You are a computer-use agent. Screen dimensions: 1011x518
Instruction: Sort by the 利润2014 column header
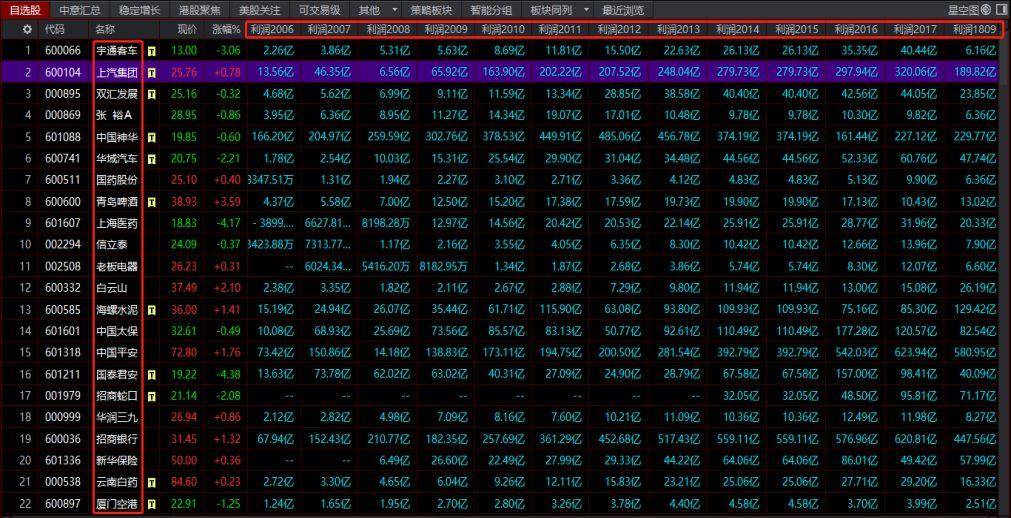click(738, 29)
